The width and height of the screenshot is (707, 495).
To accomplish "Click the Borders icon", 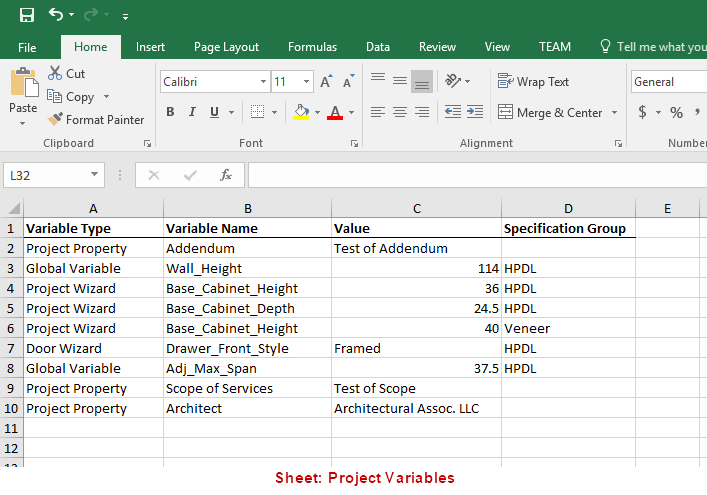I will 257,112.
